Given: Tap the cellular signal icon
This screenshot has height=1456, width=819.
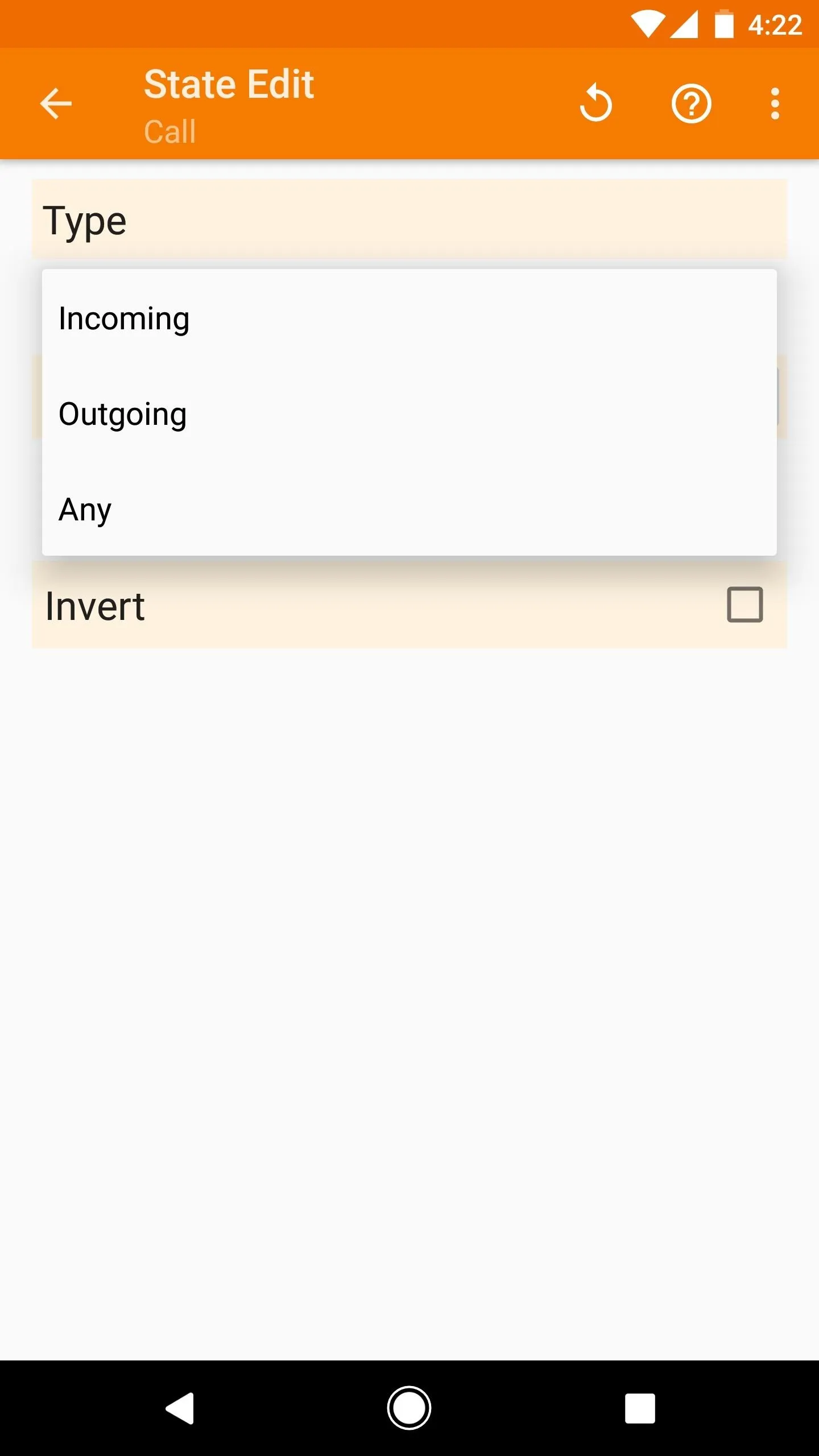Looking at the screenshot, I should [684, 25].
